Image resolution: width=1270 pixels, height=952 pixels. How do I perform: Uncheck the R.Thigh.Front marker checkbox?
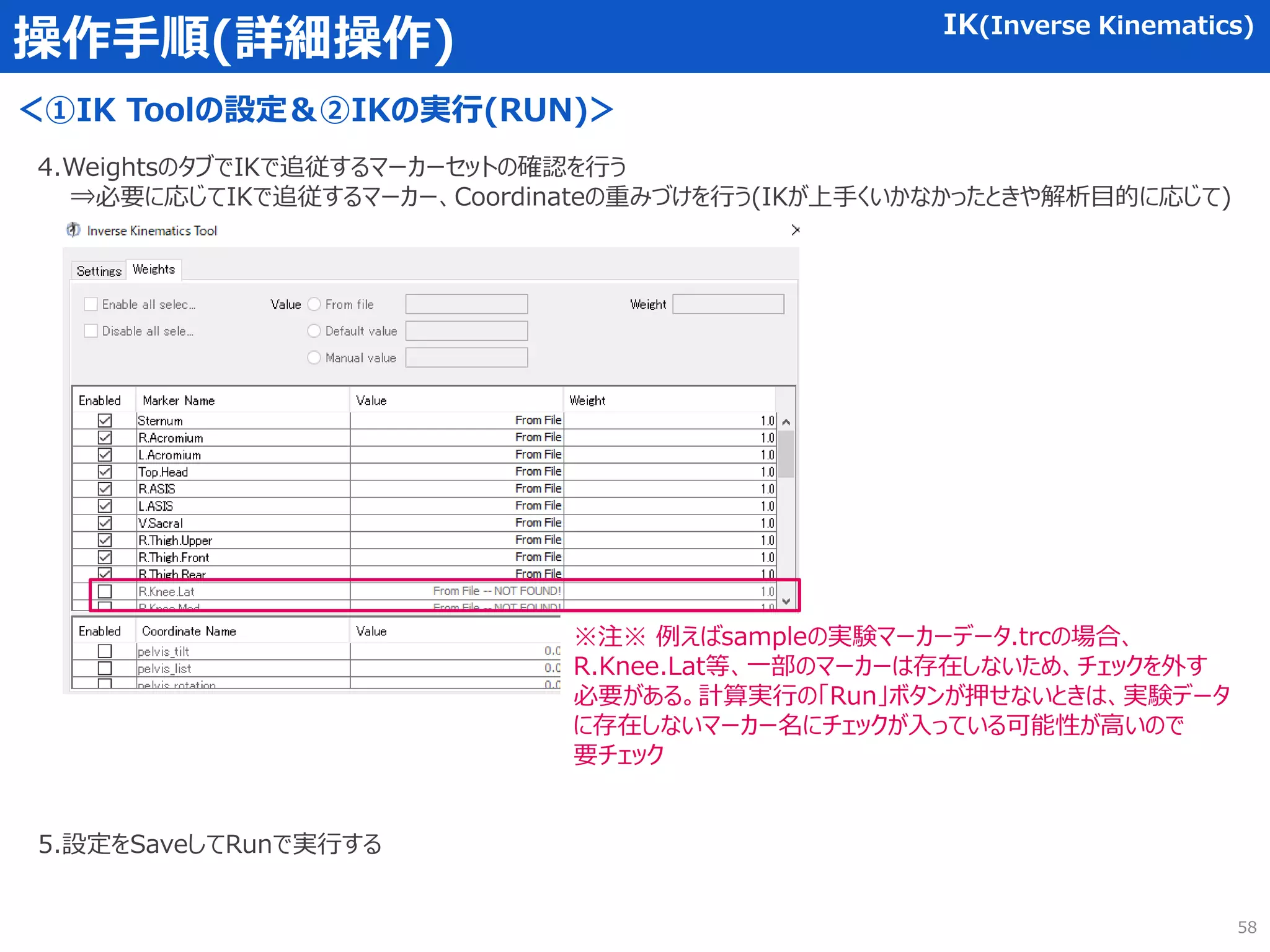point(105,557)
